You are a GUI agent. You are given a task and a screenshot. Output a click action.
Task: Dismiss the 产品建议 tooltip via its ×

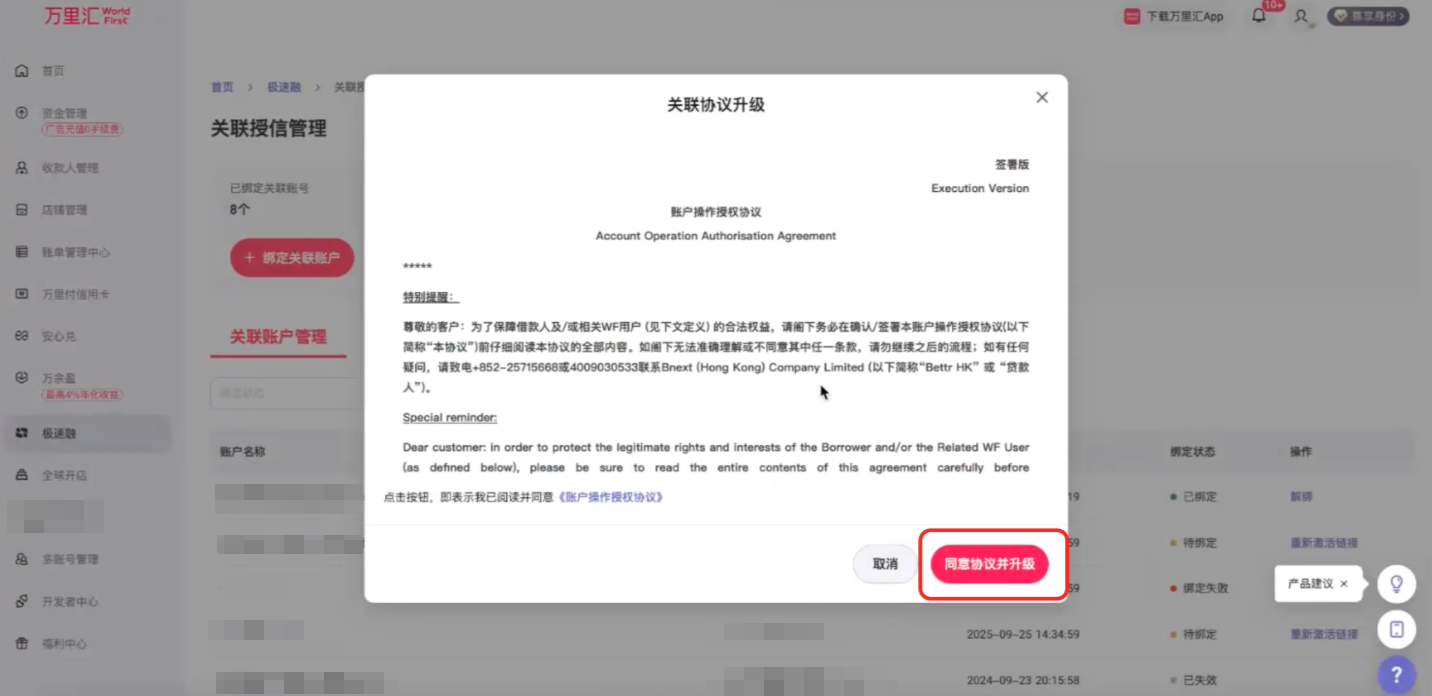(1345, 583)
